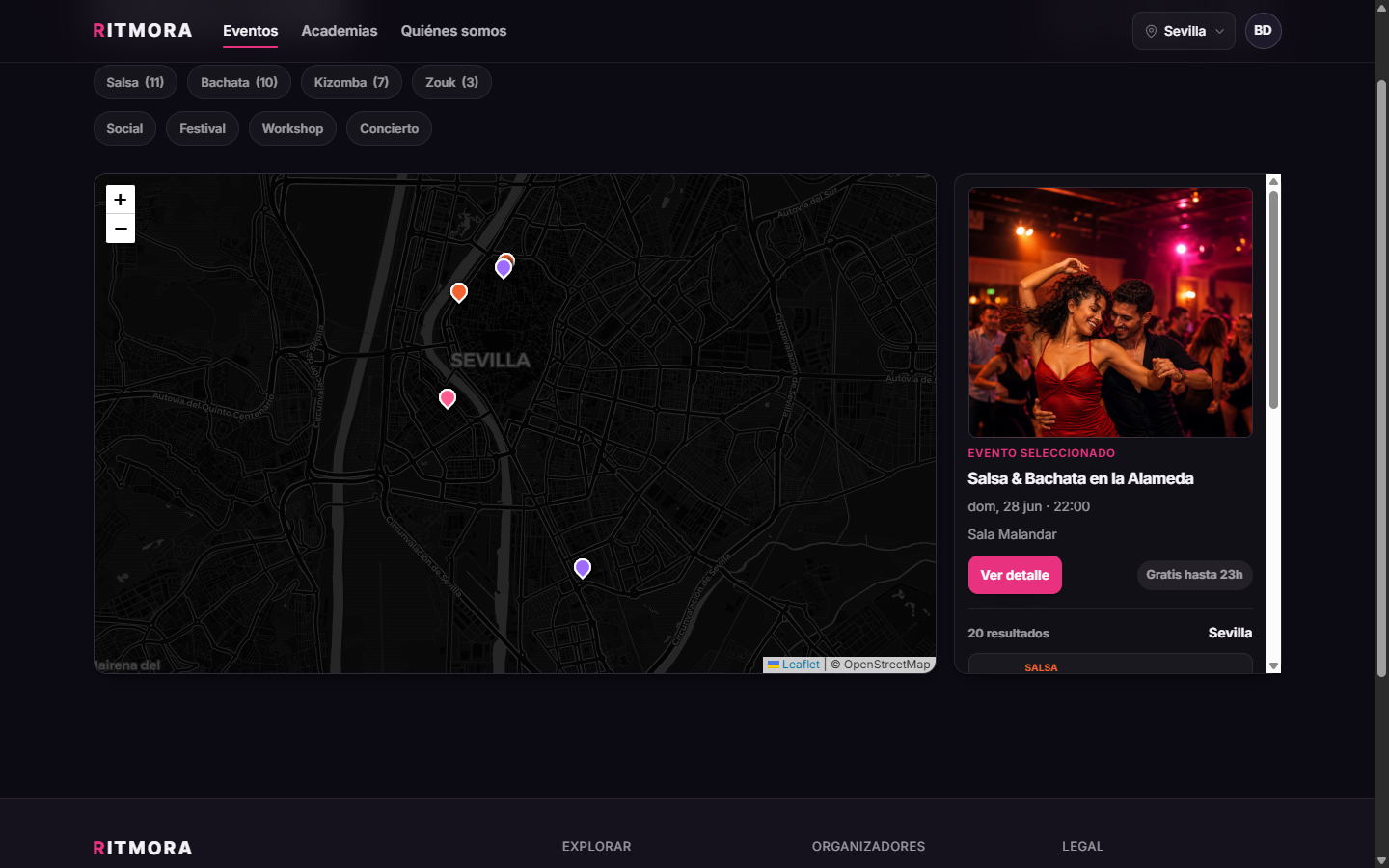Click the Ver detalle button
This screenshot has width=1389, height=868.
click(x=1015, y=575)
